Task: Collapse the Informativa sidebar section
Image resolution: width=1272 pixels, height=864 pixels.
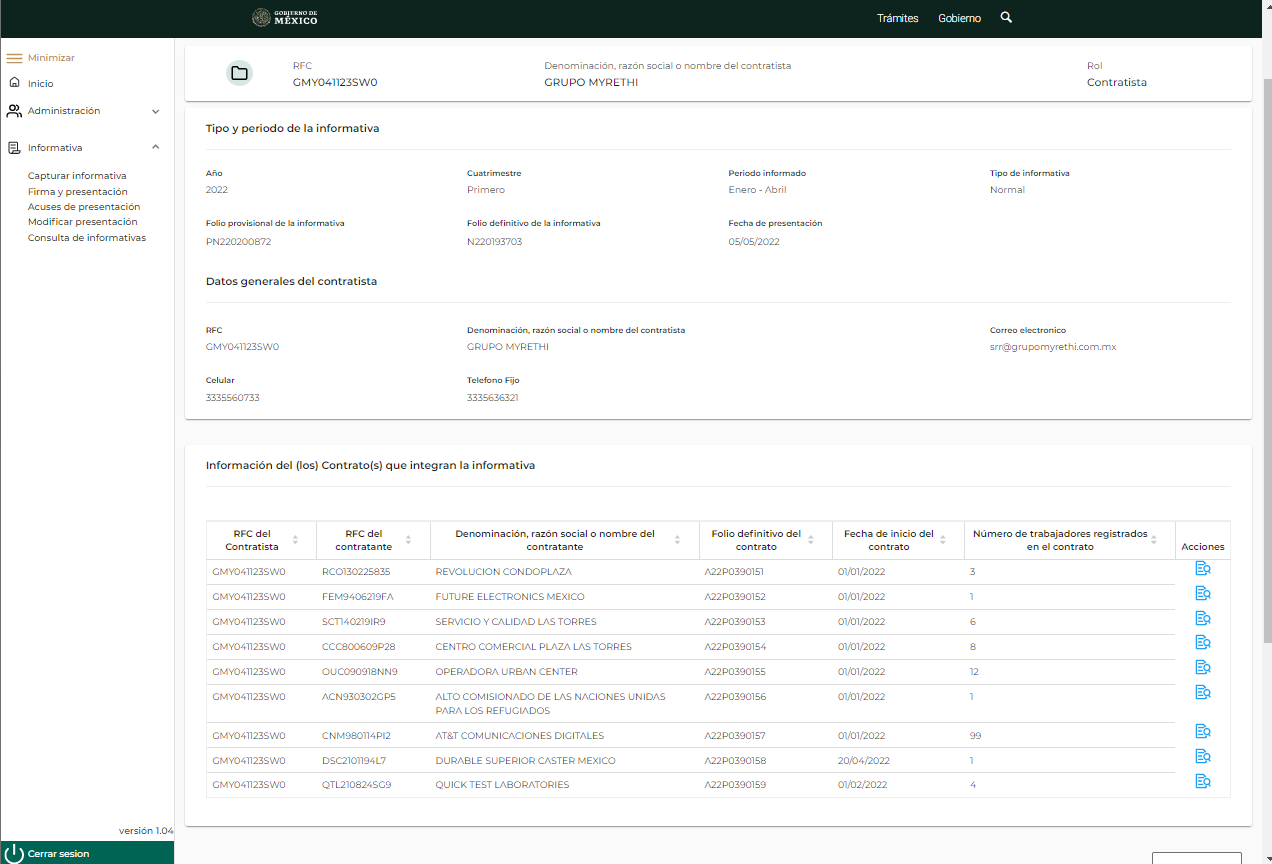Action: pos(155,147)
